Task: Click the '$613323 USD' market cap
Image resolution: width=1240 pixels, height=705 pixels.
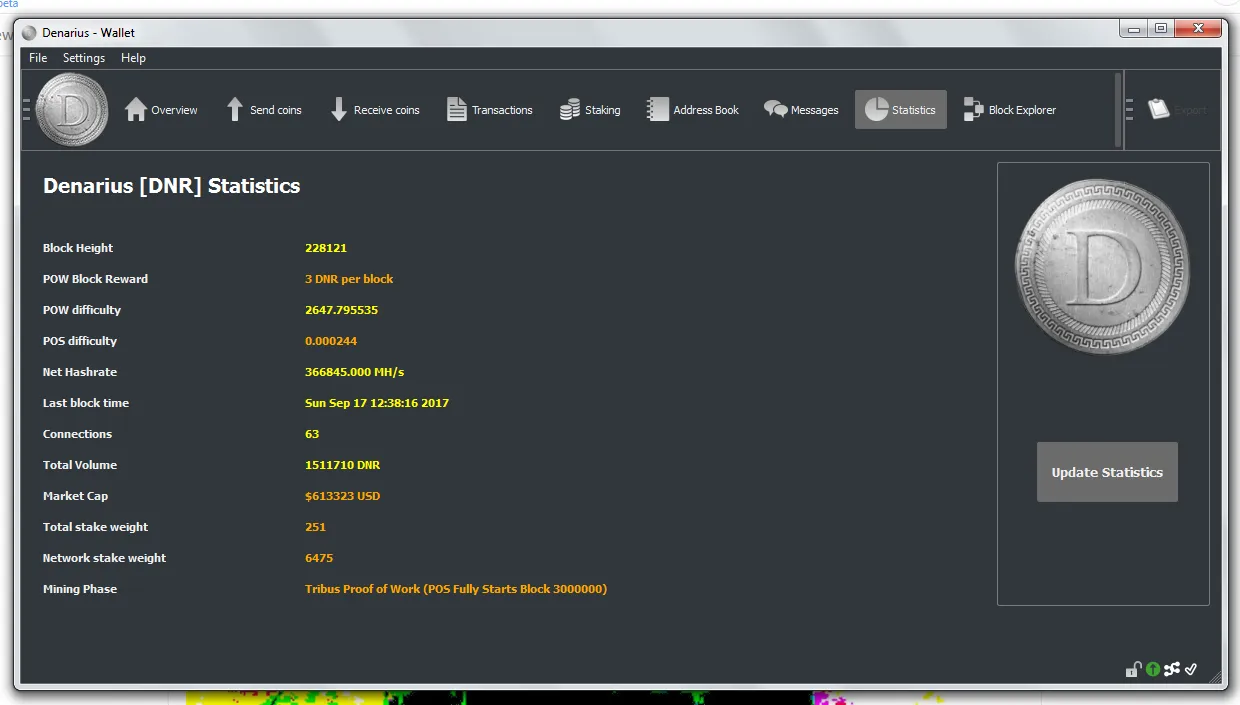Action: [x=342, y=496]
